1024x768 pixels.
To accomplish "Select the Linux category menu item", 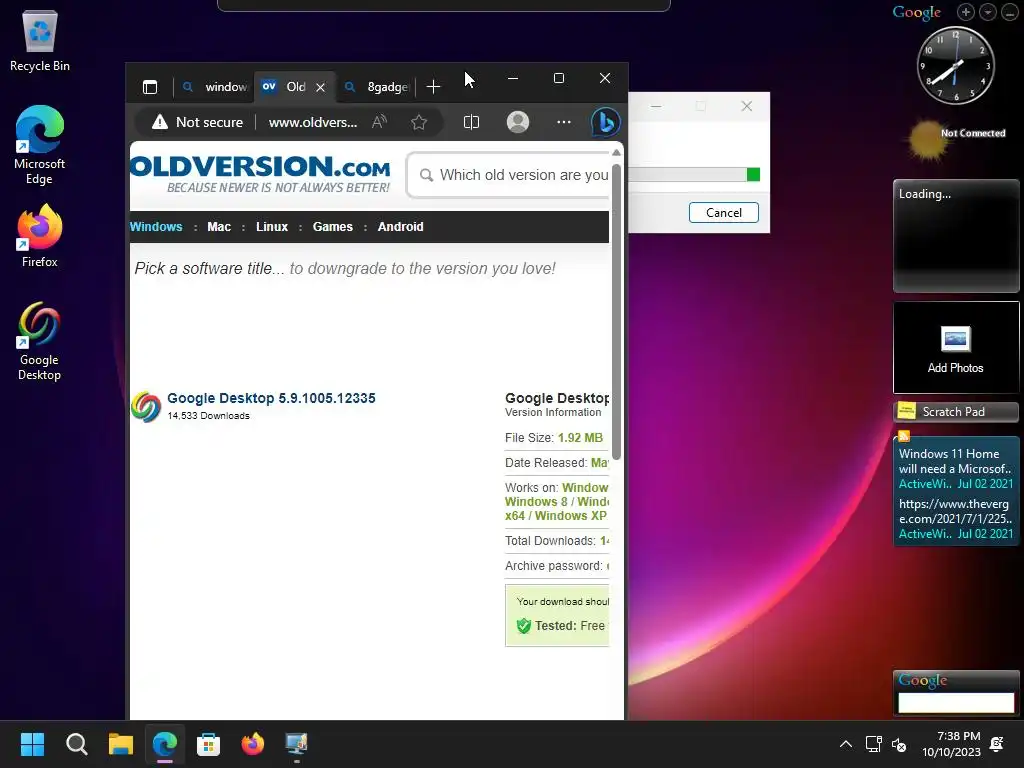I will [x=272, y=227].
